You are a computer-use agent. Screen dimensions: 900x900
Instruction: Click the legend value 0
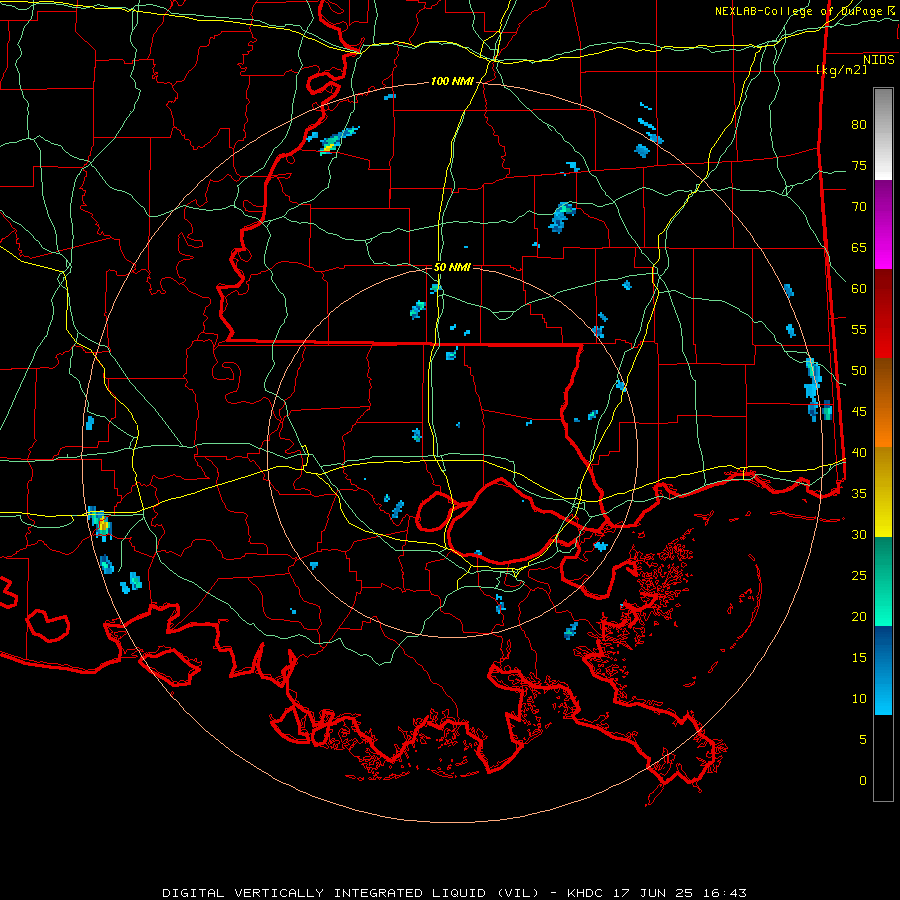(863, 781)
